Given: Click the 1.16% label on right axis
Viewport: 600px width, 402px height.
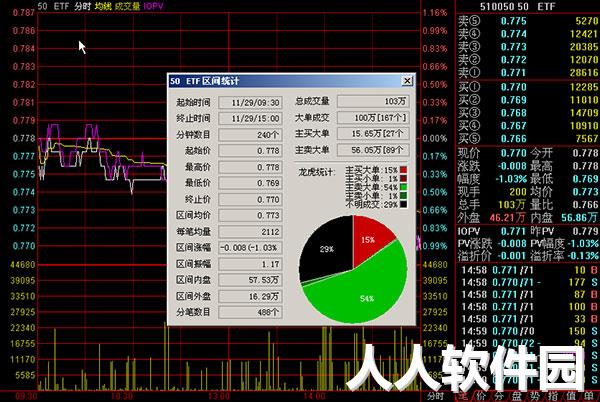Looking at the screenshot, I should click(435, 13).
